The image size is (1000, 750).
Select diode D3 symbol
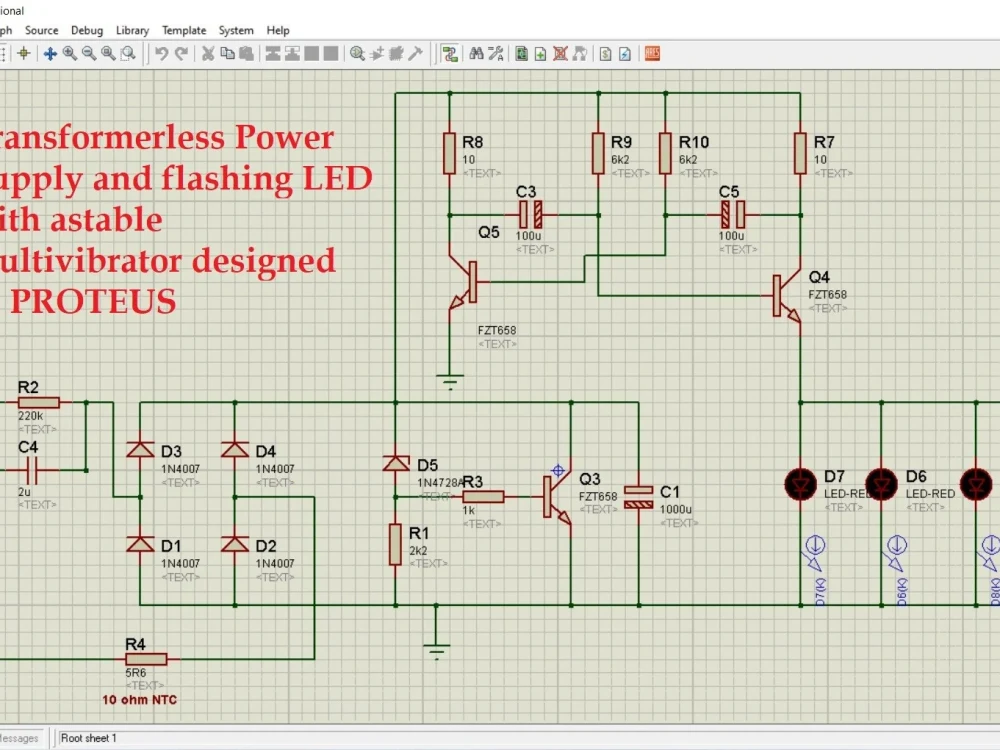pyautogui.click(x=140, y=450)
